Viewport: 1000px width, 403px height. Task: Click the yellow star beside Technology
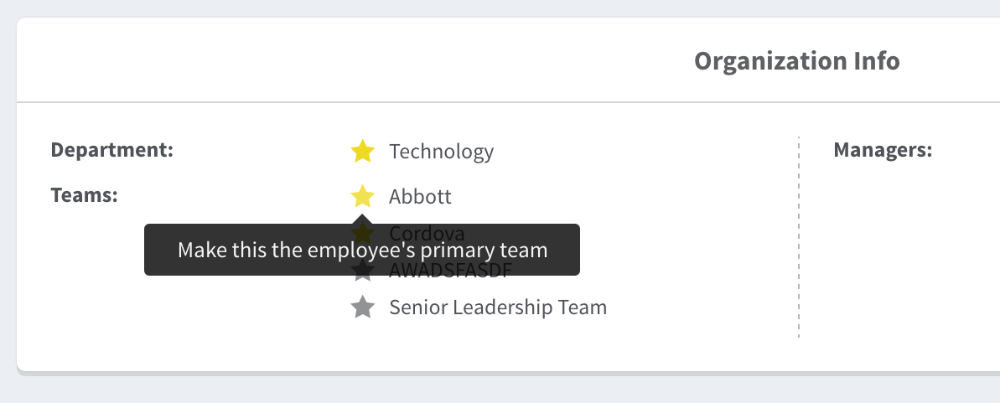(x=362, y=151)
